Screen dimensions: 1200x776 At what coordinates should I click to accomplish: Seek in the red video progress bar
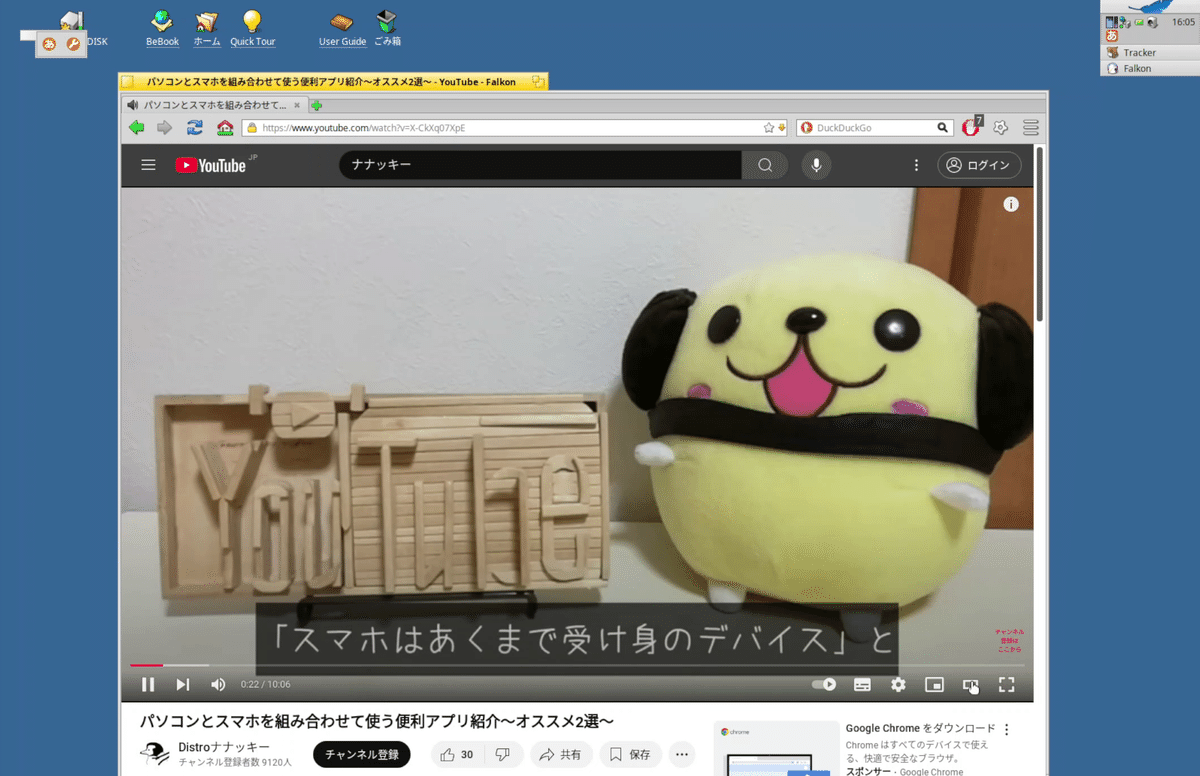(x=576, y=665)
